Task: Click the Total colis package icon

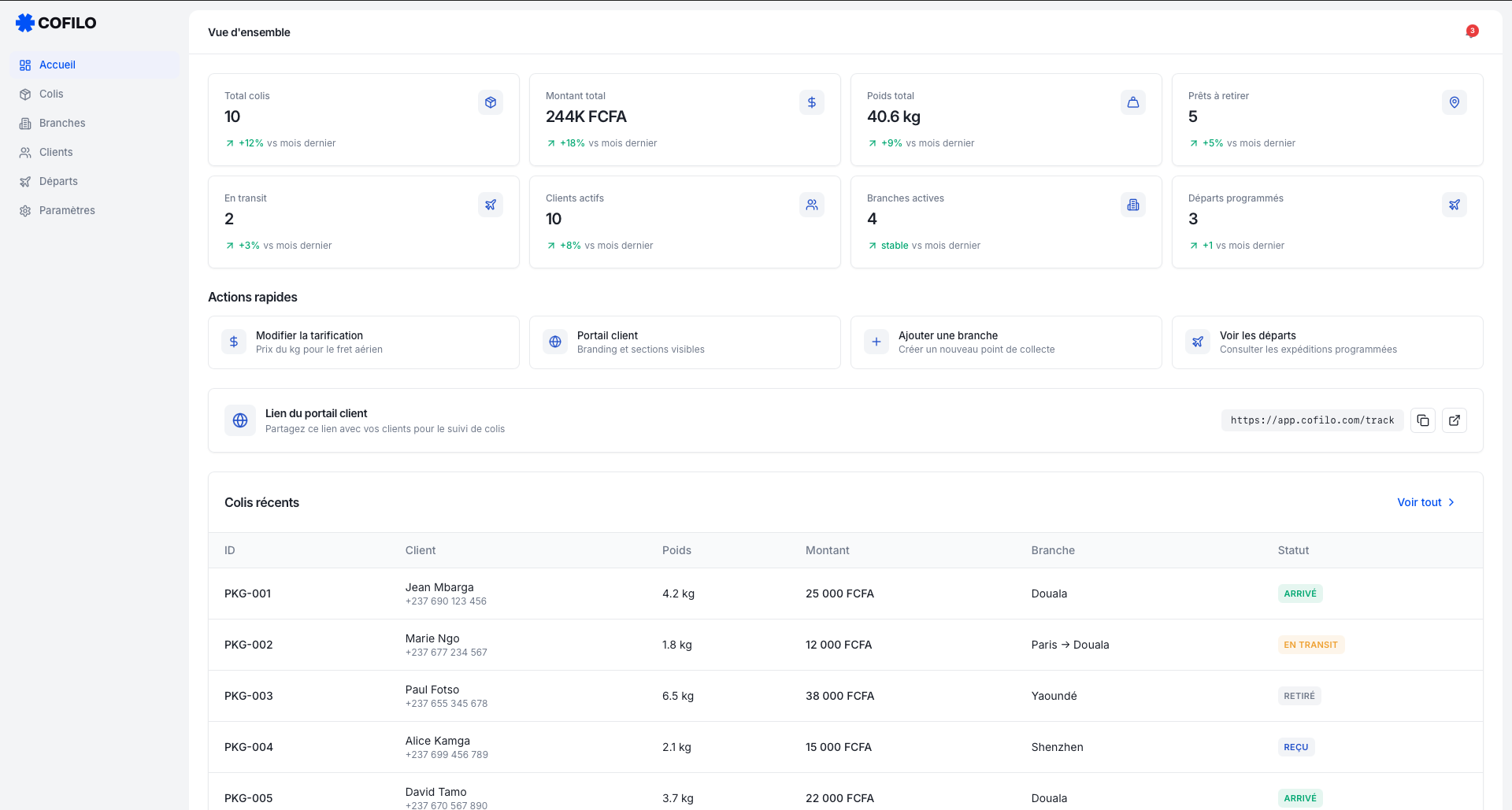Action: click(490, 102)
